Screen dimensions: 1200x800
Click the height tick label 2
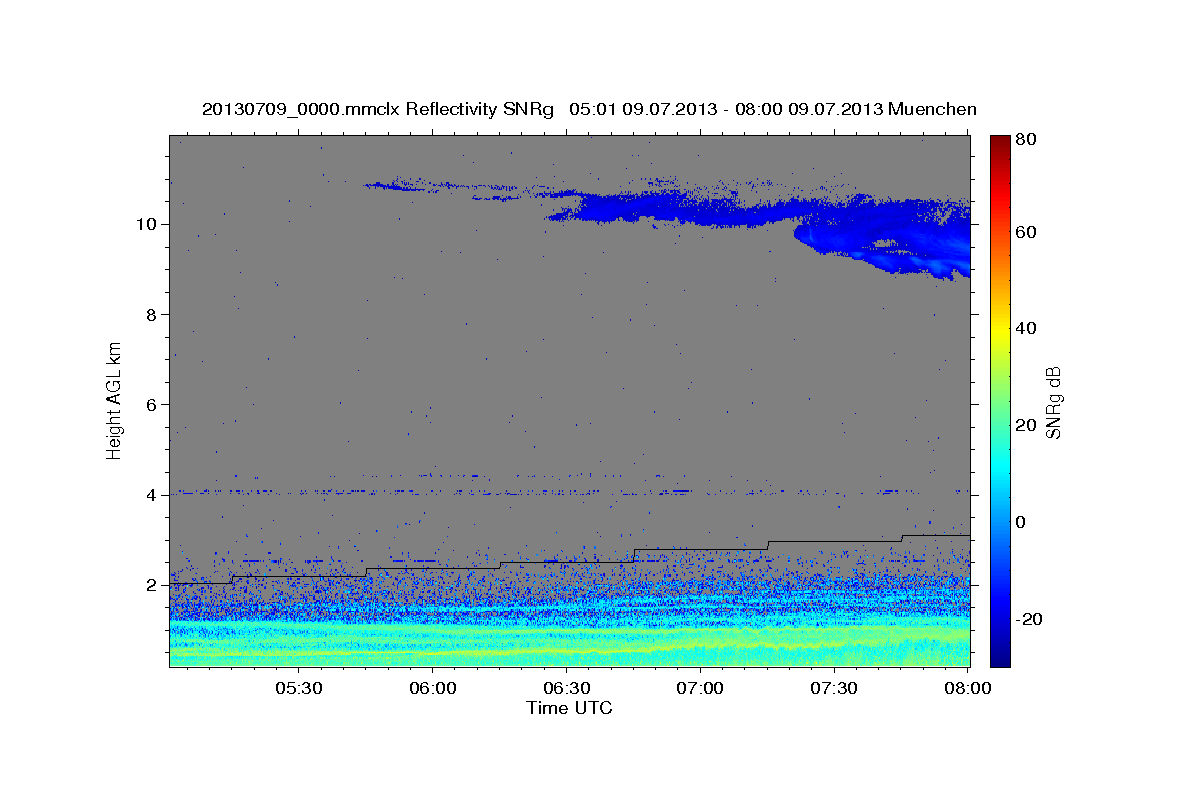(x=153, y=585)
